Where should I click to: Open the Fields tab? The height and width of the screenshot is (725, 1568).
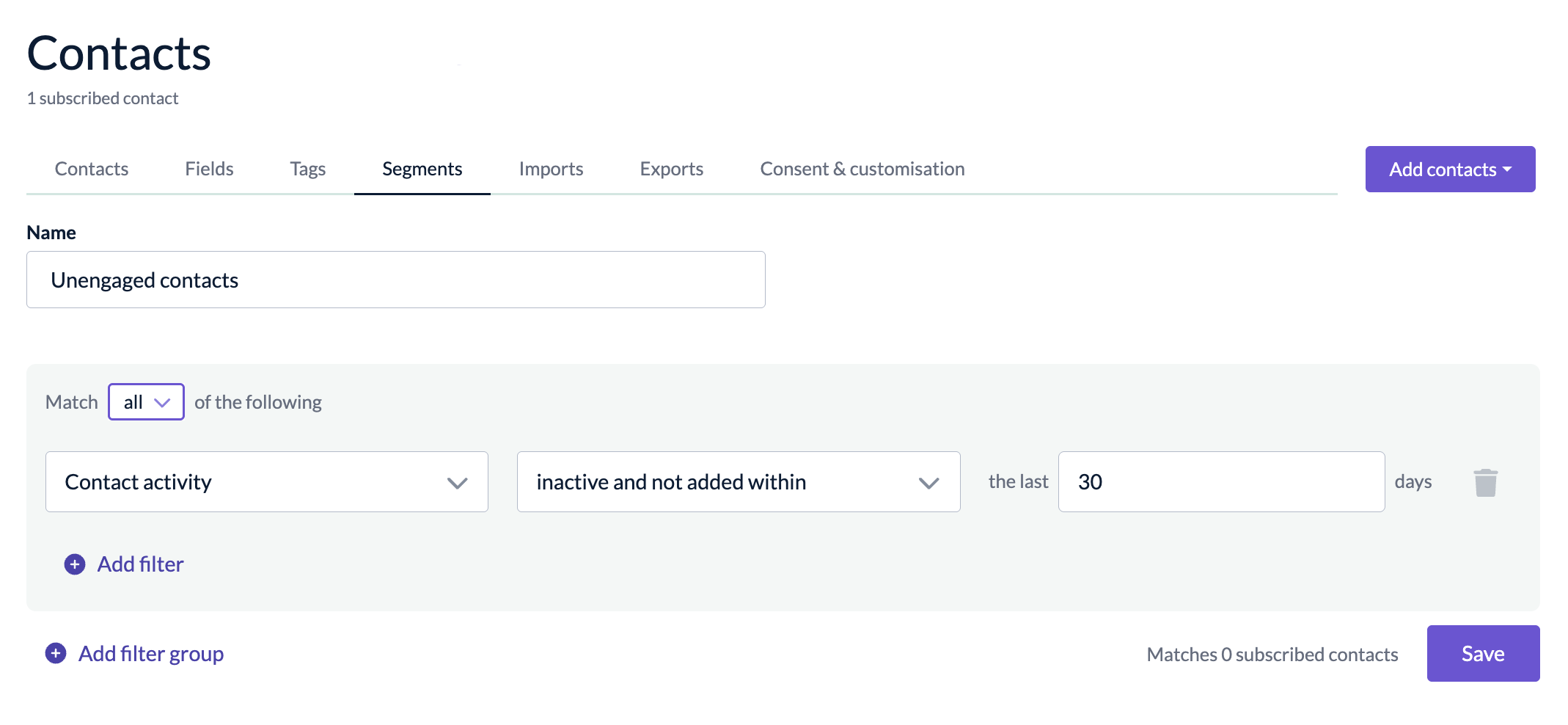pos(209,169)
